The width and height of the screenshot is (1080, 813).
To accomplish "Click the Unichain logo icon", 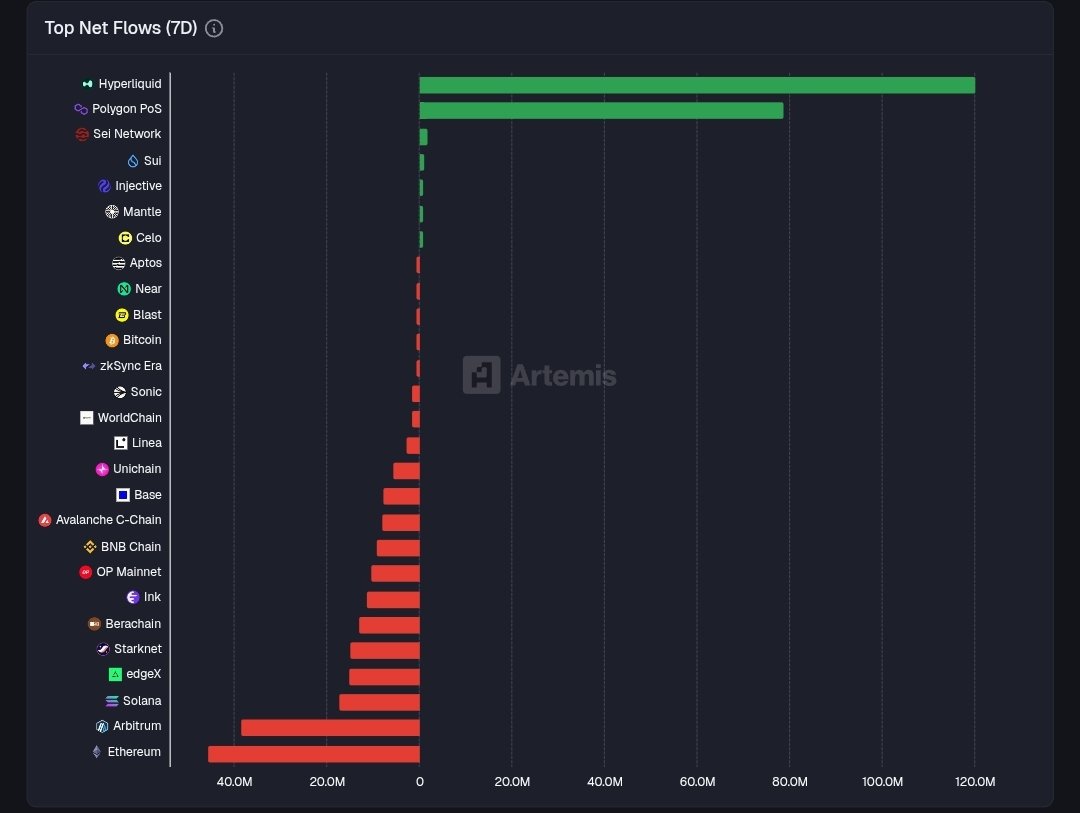I will [x=102, y=469].
